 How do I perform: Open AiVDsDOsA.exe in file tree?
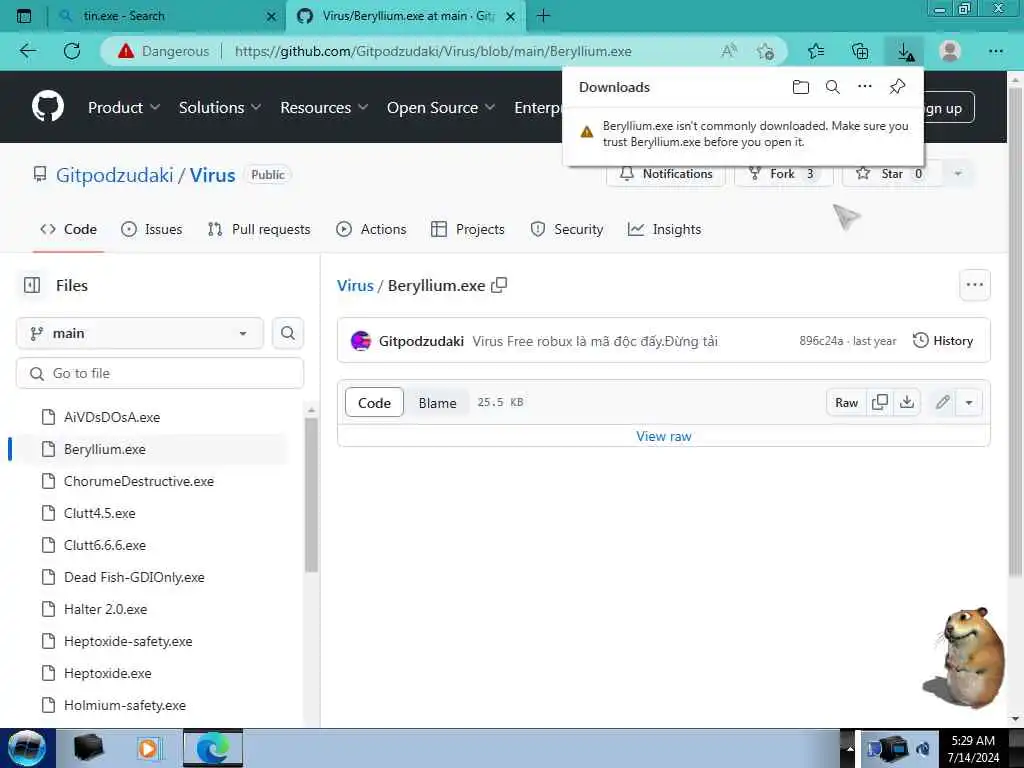click(x=112, y=417)
